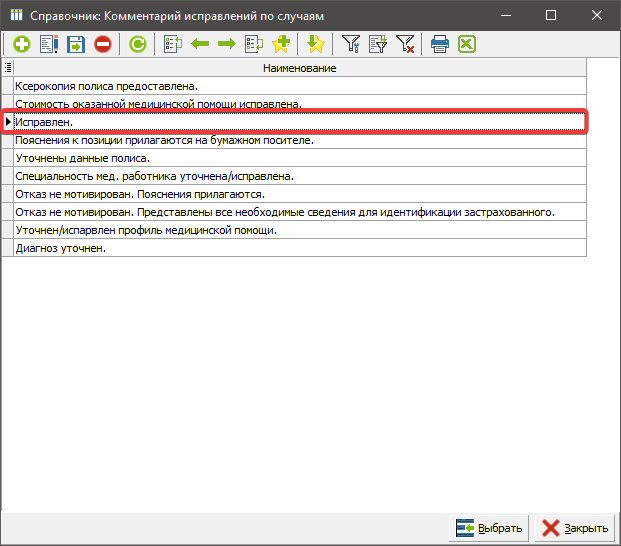Click the green left arrow icon
Viewport: 621px width, 546px height.
point(199,44)
